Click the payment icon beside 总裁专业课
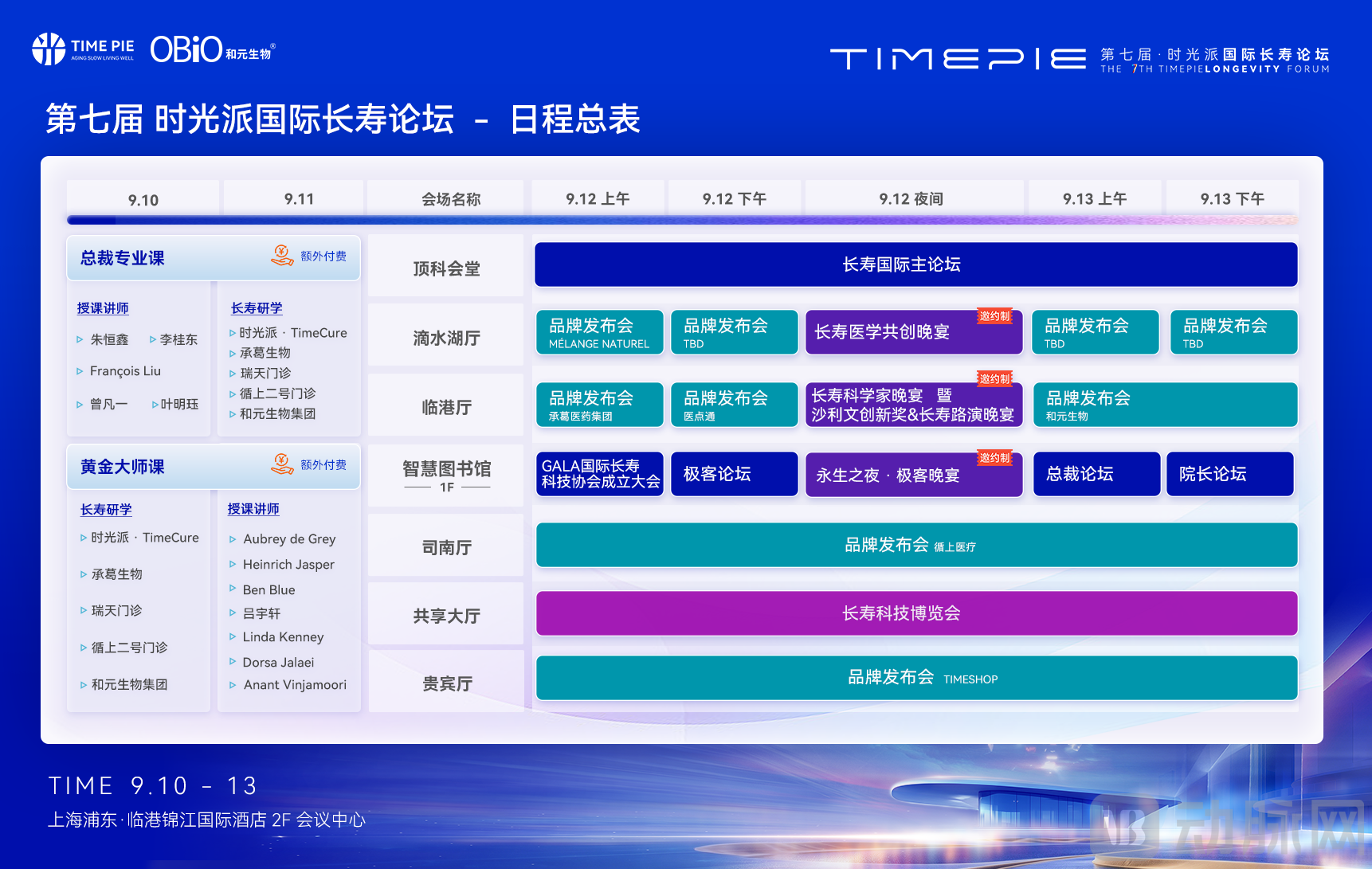The height and width of the screenshot is (869, 1372). [282, 256]
